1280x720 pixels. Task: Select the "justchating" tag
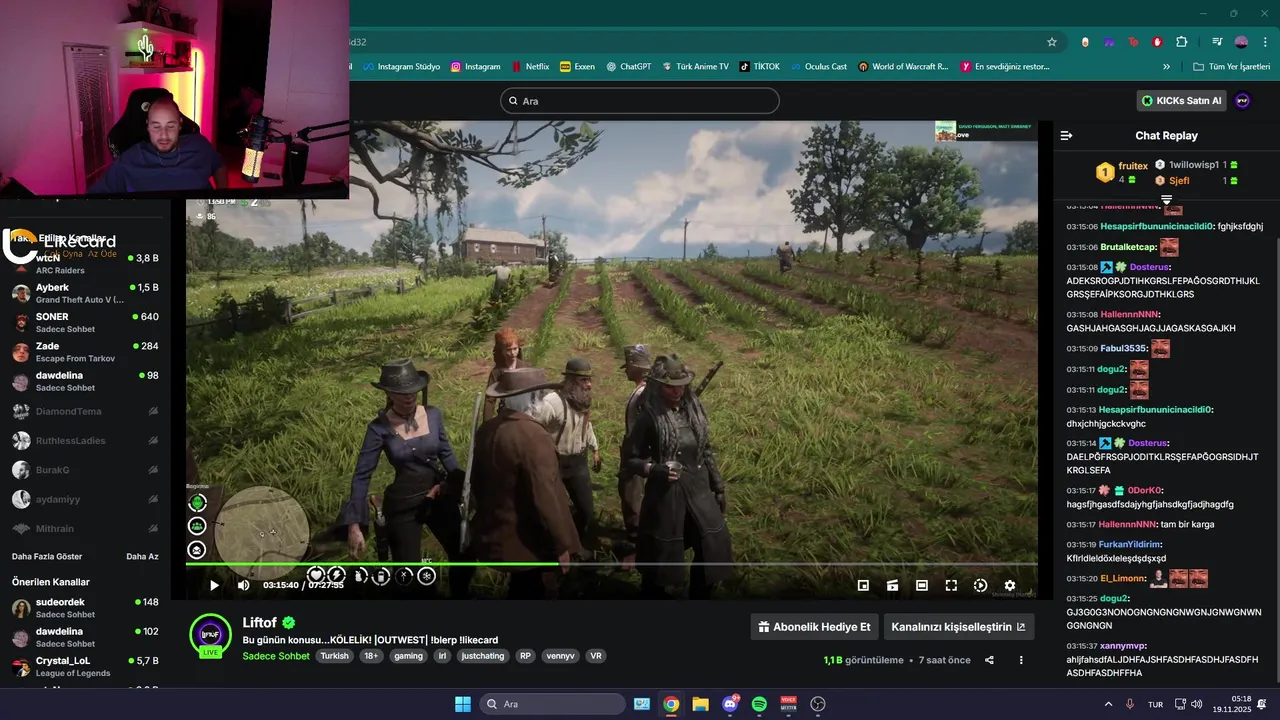coord(483,656)
